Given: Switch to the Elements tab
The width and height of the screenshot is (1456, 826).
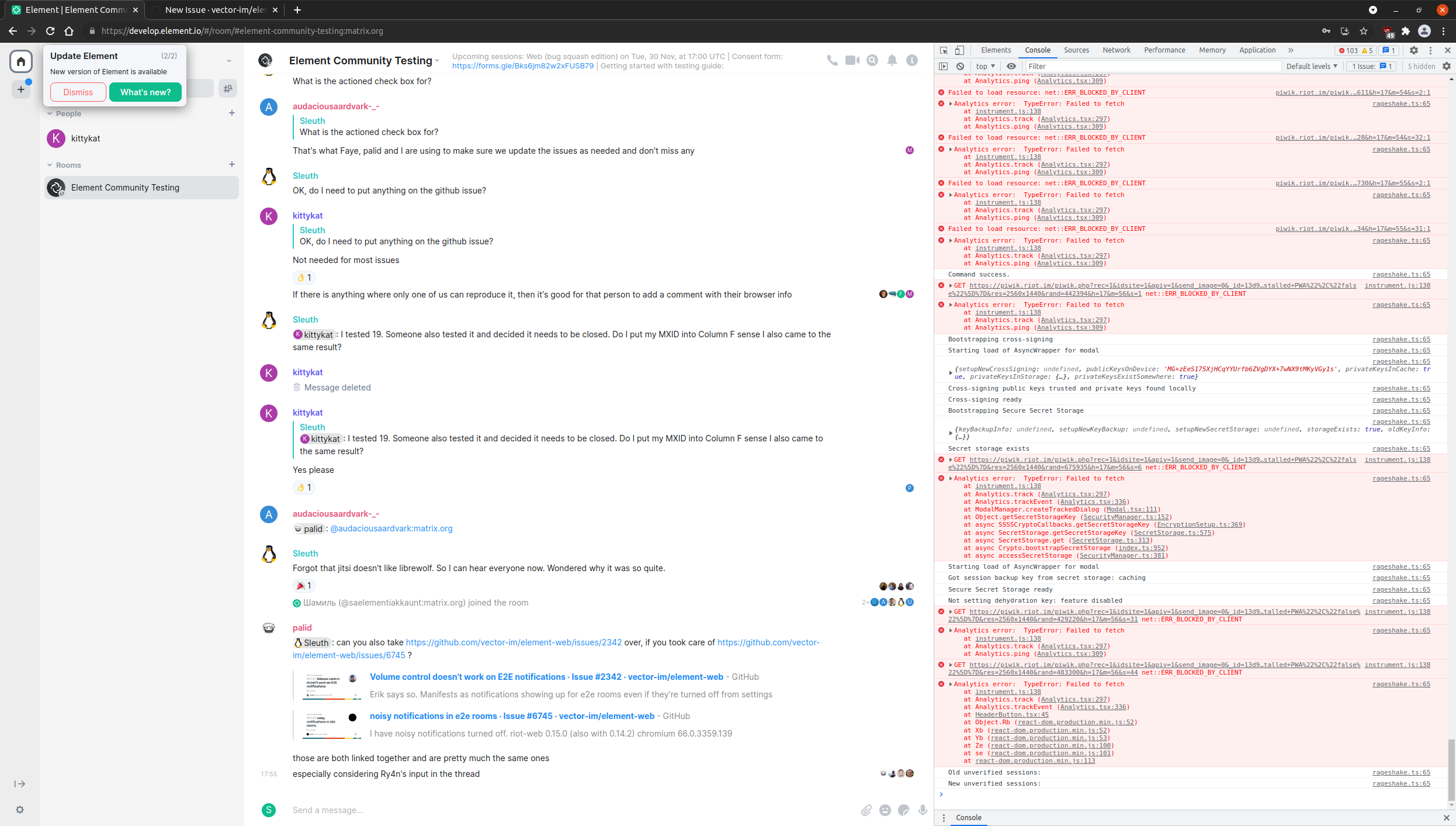Looking at the screenshot, I should coord(996,50).
